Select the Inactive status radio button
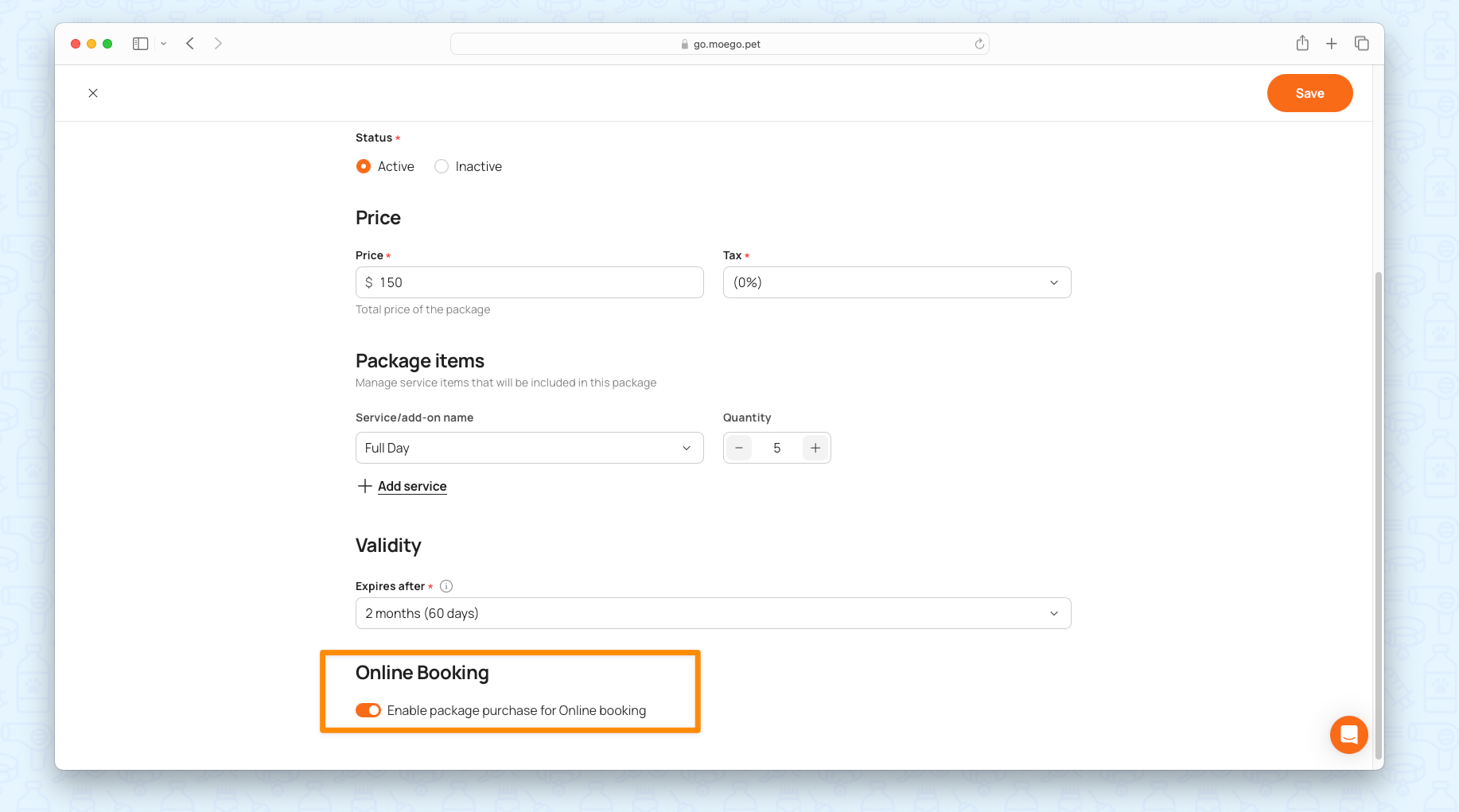The height and width of the screenshot is (812, 1459). point(442,166)
